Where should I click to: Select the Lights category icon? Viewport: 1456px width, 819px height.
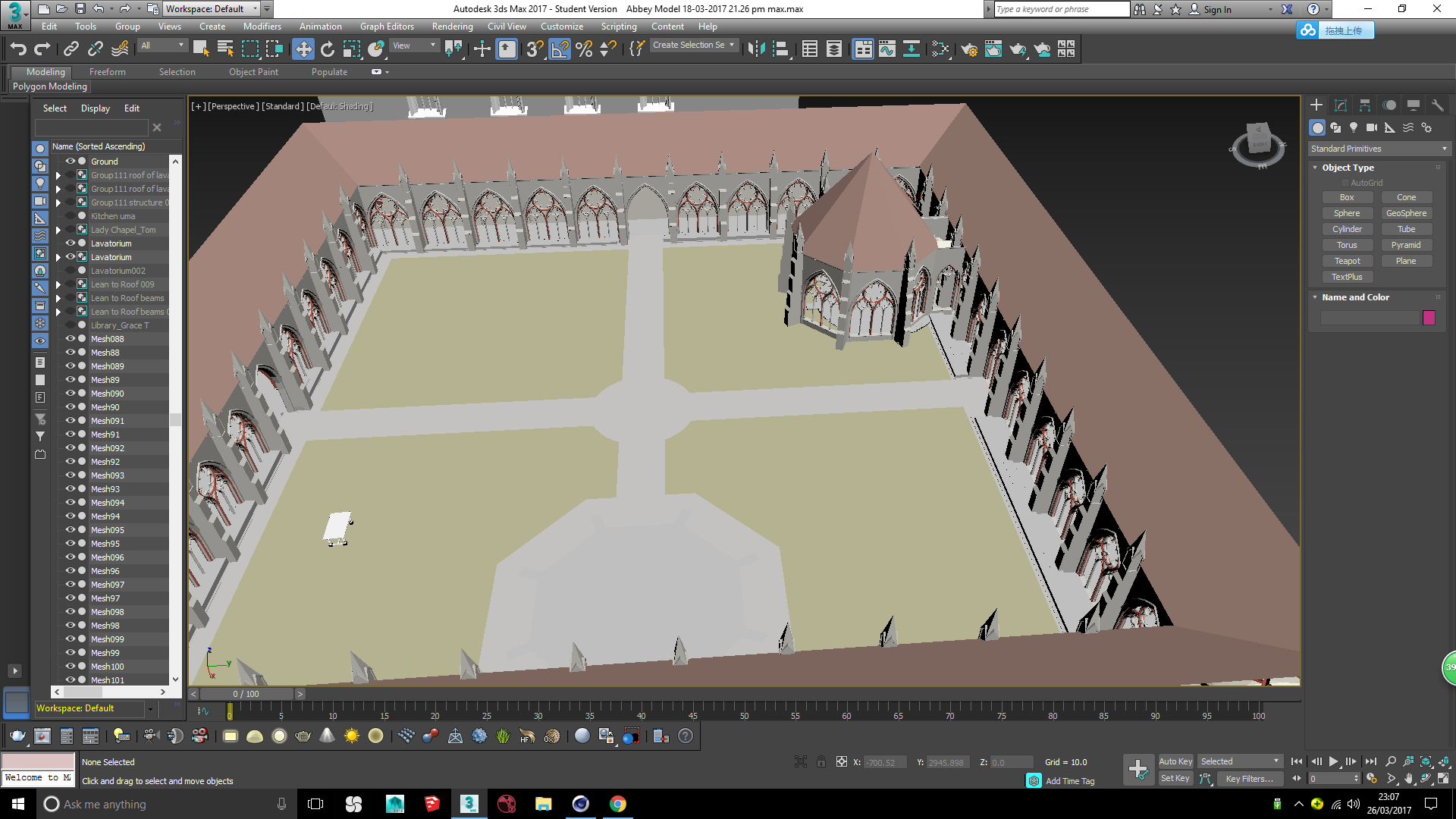click(1354, 127)
